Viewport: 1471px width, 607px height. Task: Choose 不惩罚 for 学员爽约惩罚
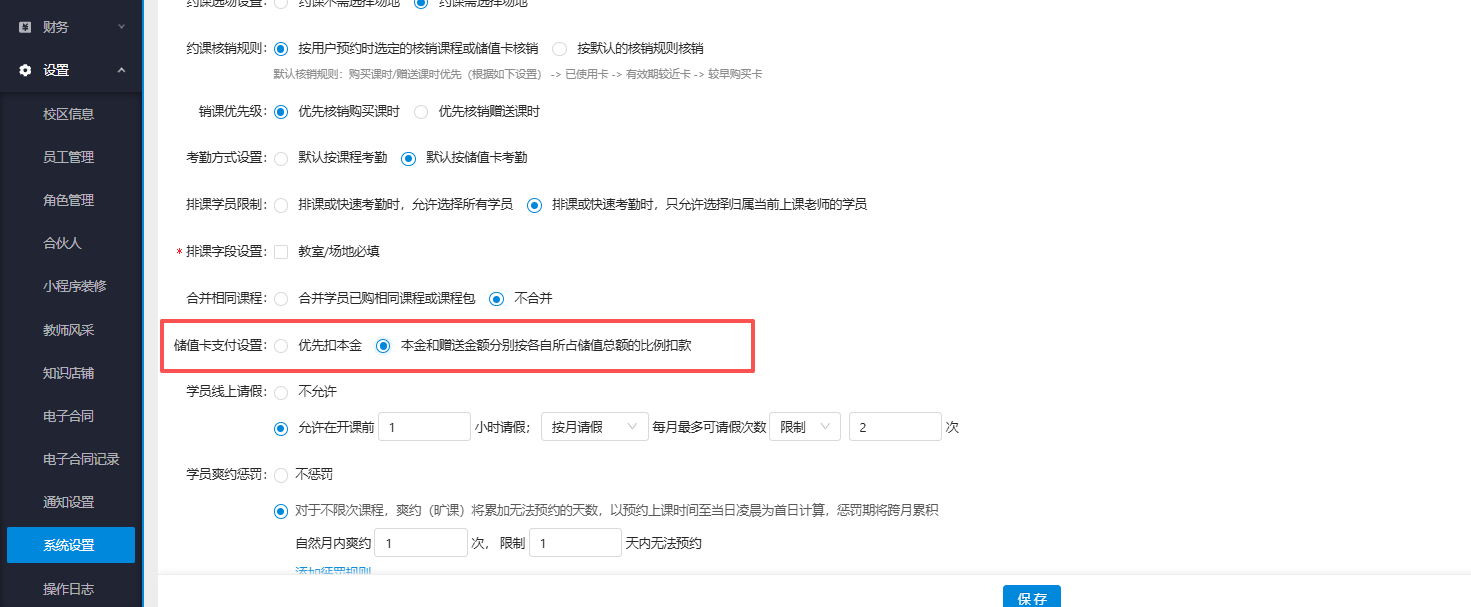[281, 474]
